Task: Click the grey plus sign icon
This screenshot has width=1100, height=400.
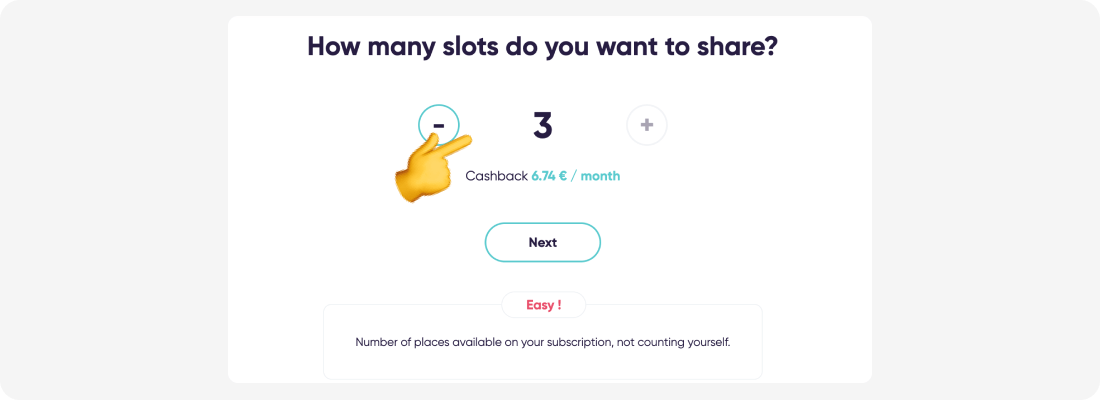Action: (647, 125)
